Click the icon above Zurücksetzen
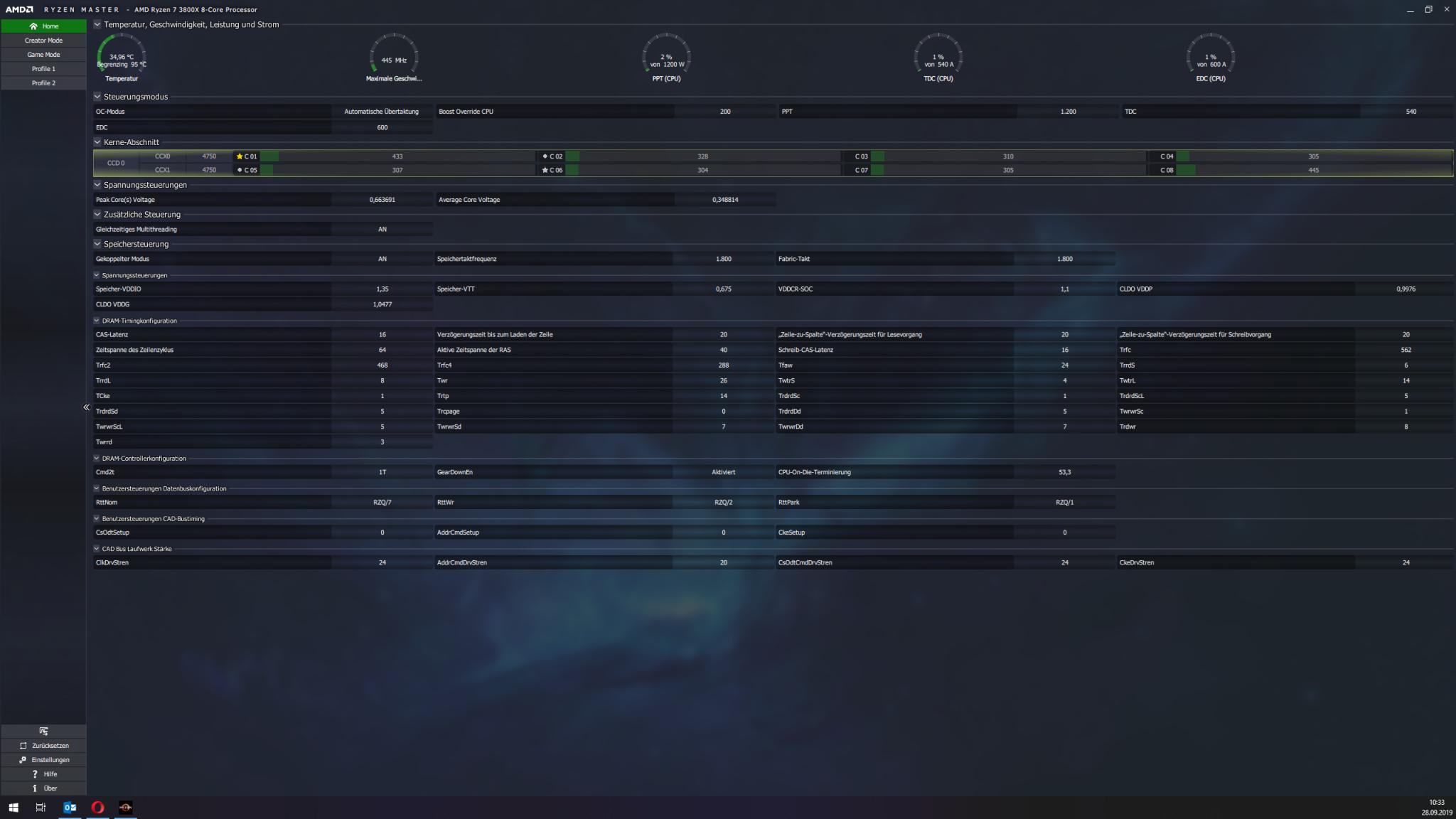The width and height of the screenshot is (1456, 819). pyautogui.click(x=43, y=731)
